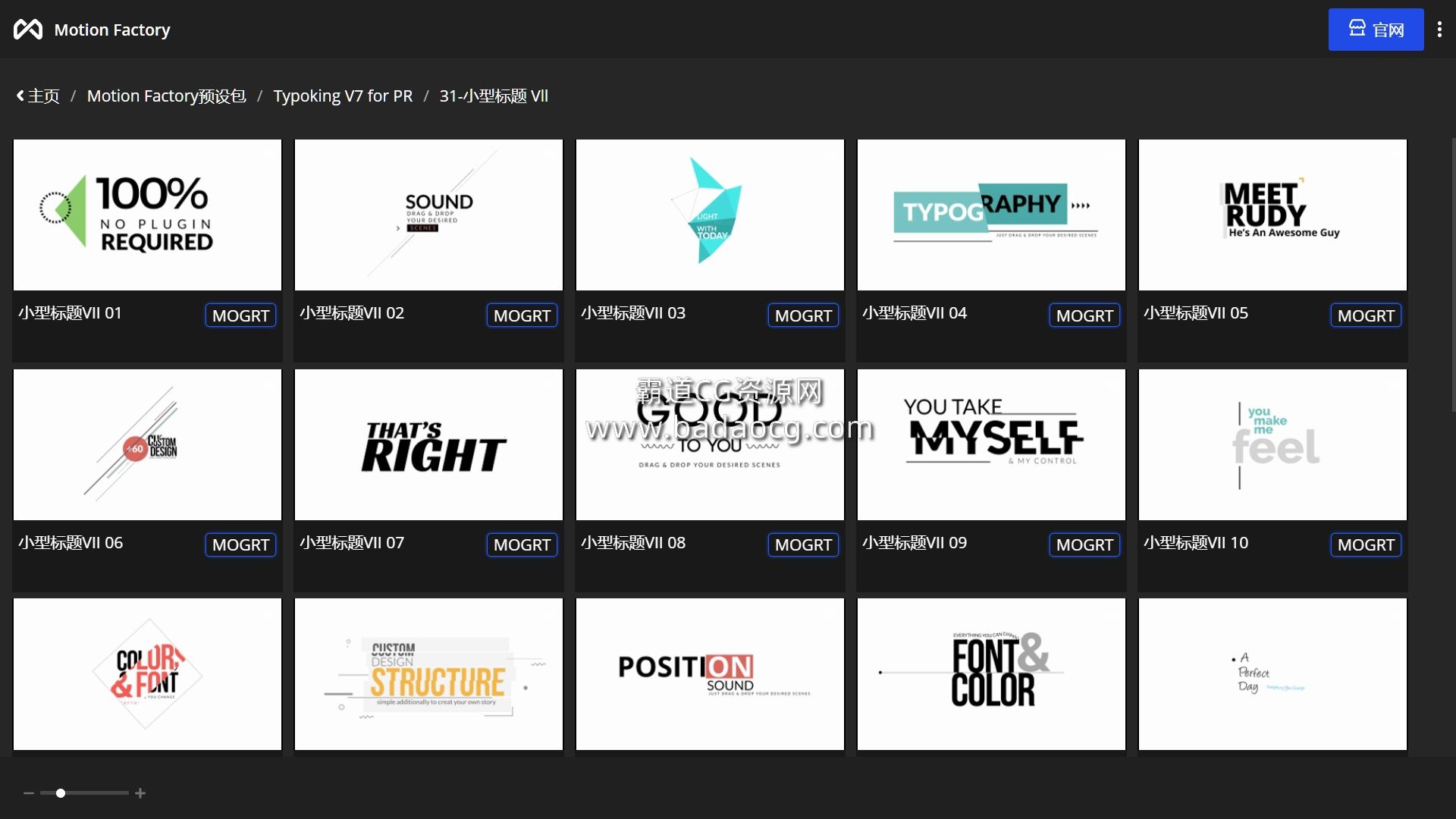Click the 小型标题VII 02 label
This screenshot has width=1456, height=819.
[352, 313]
